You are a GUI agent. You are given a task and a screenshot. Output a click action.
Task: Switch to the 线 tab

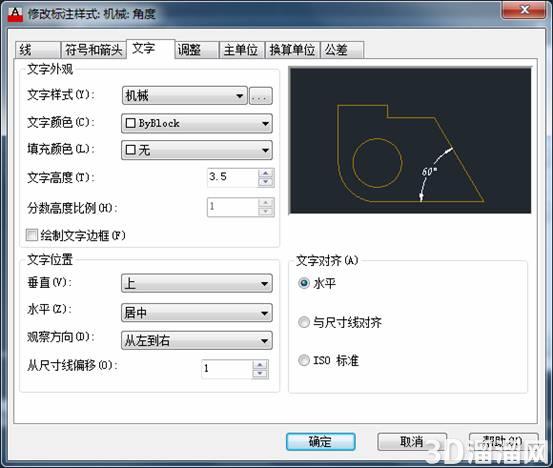click(x=37, y=50)
